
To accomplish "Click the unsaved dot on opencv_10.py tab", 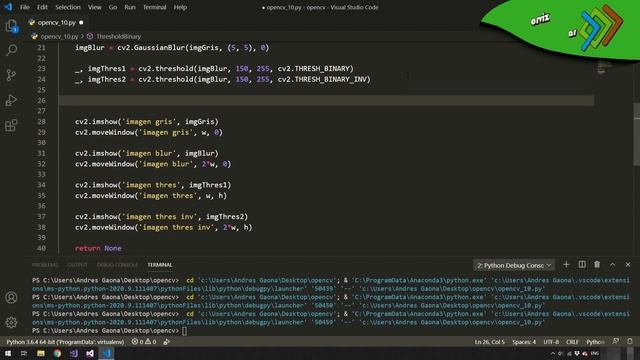I will click(x=81, y=23).
